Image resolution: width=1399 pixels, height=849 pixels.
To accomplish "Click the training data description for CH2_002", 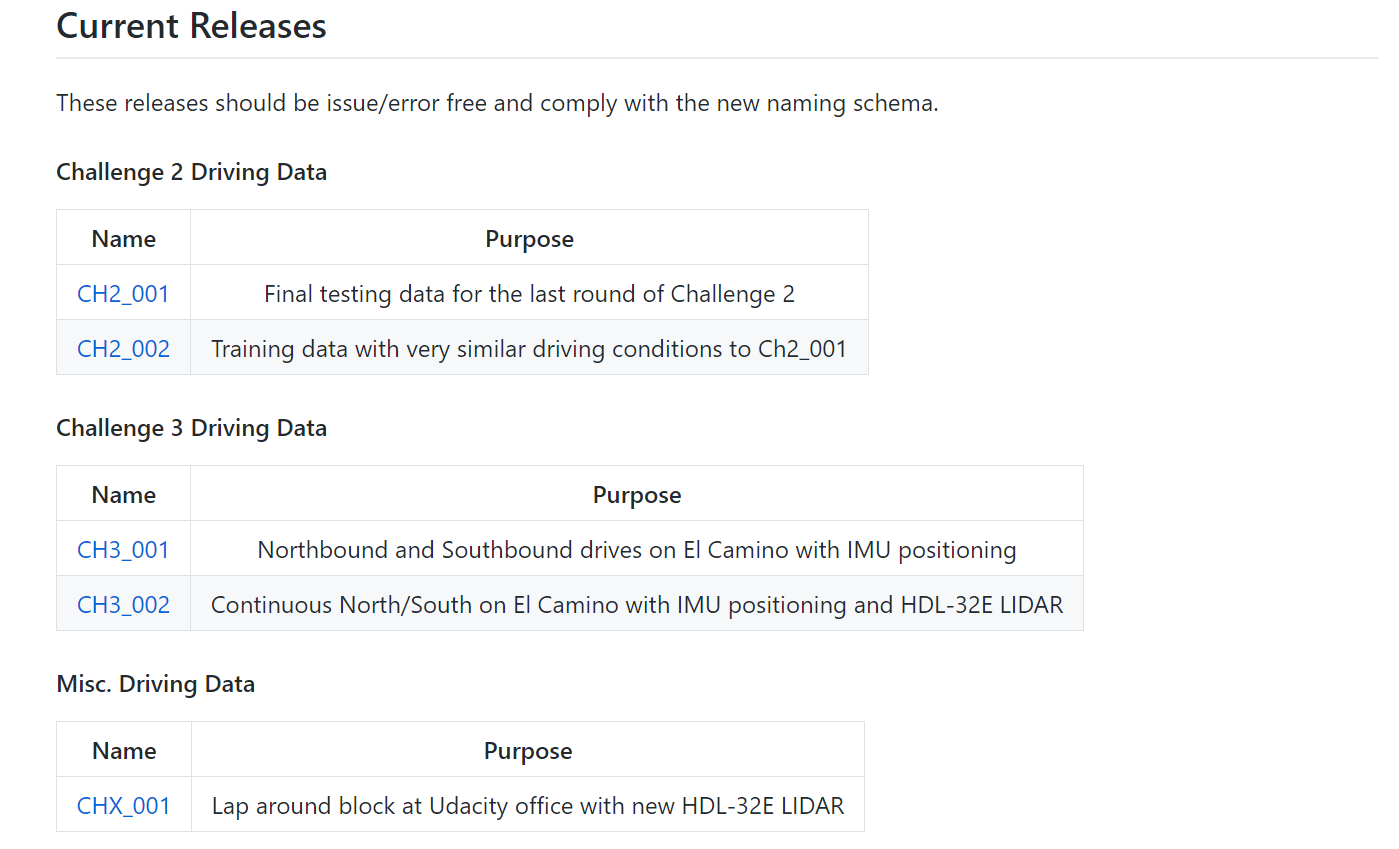I will coord(529,348).
